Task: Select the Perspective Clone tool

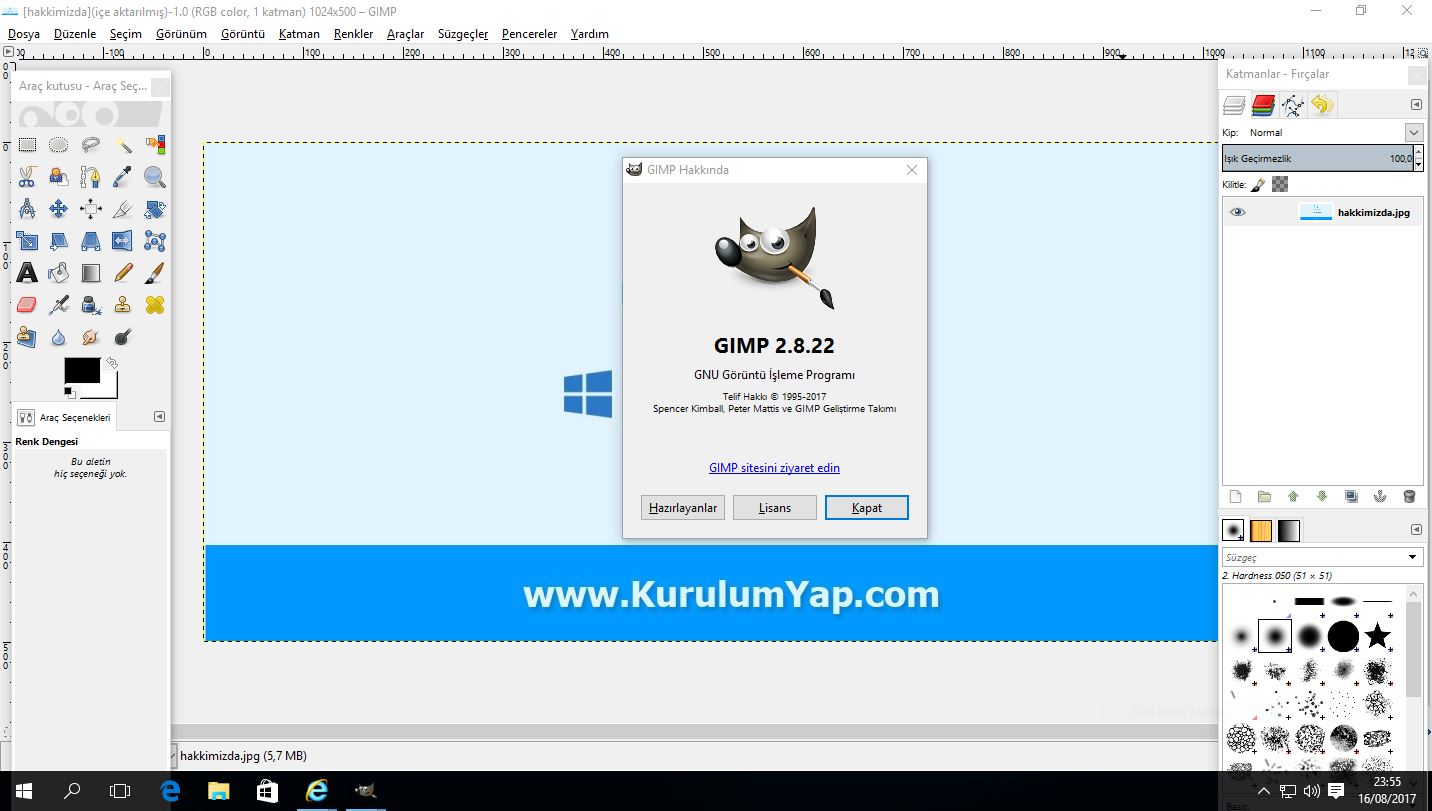Action: [27, 337]
